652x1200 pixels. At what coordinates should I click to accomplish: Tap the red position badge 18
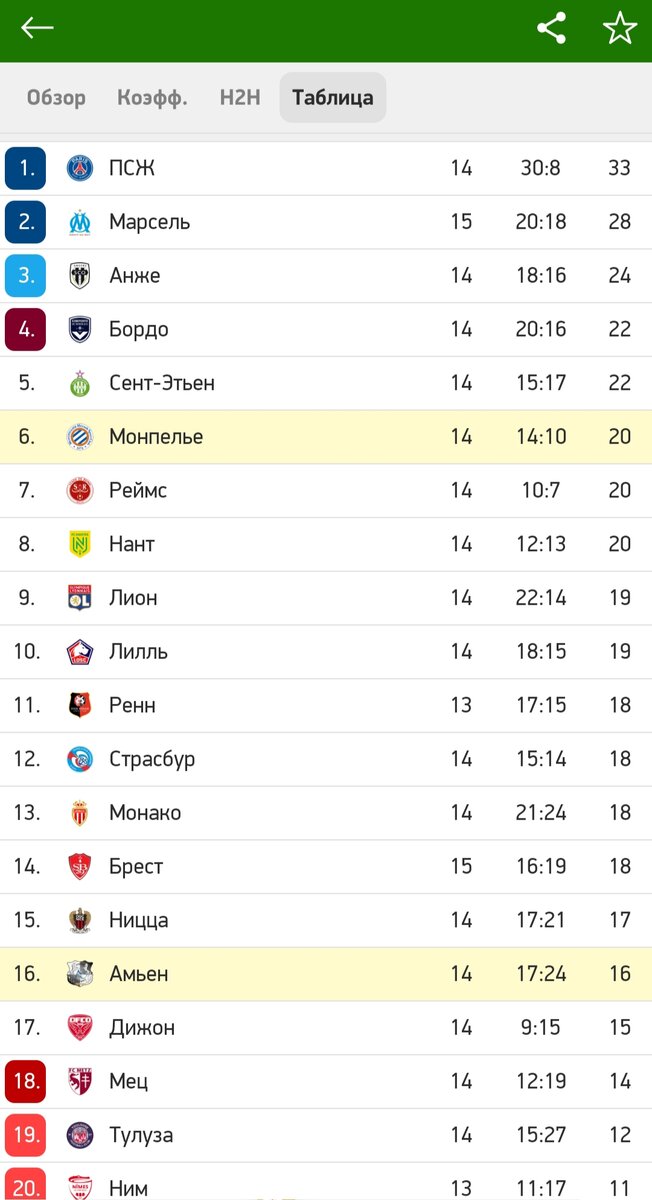(x=26, y=1081)
